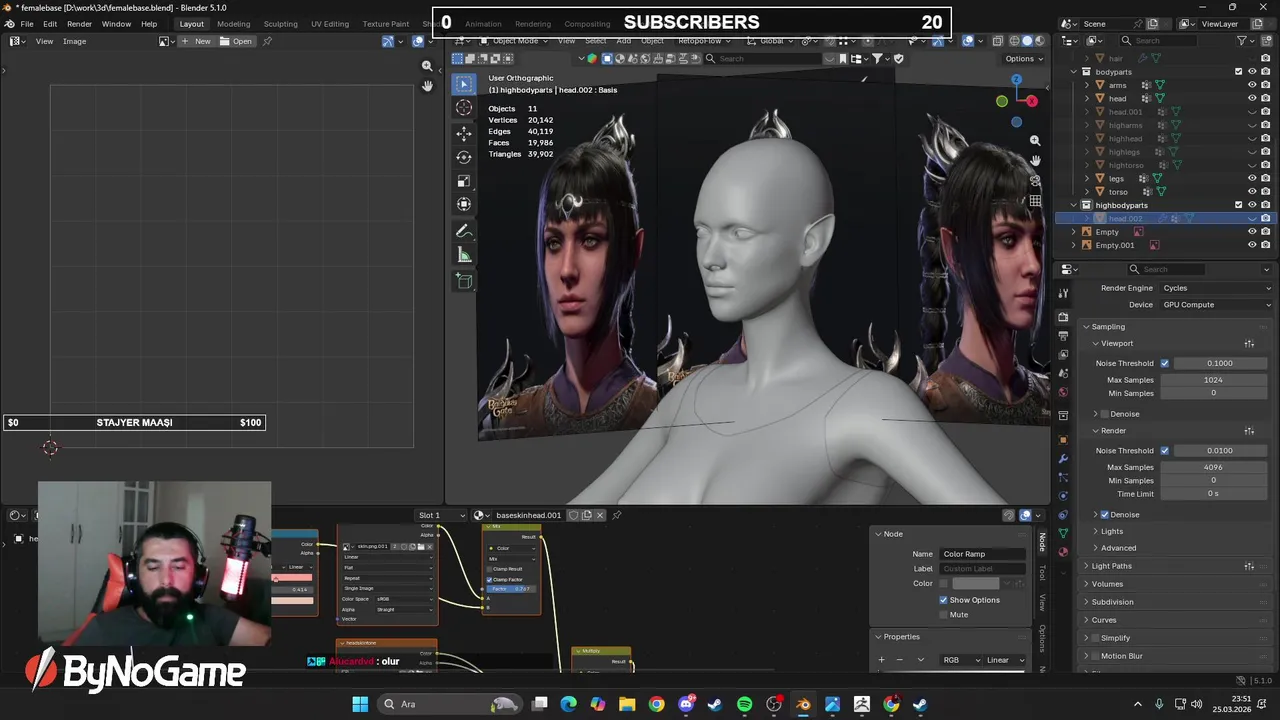Open the outliner filter funnel
Viewport: 1280px width, 720px height.
click(x=1243, y=40)
